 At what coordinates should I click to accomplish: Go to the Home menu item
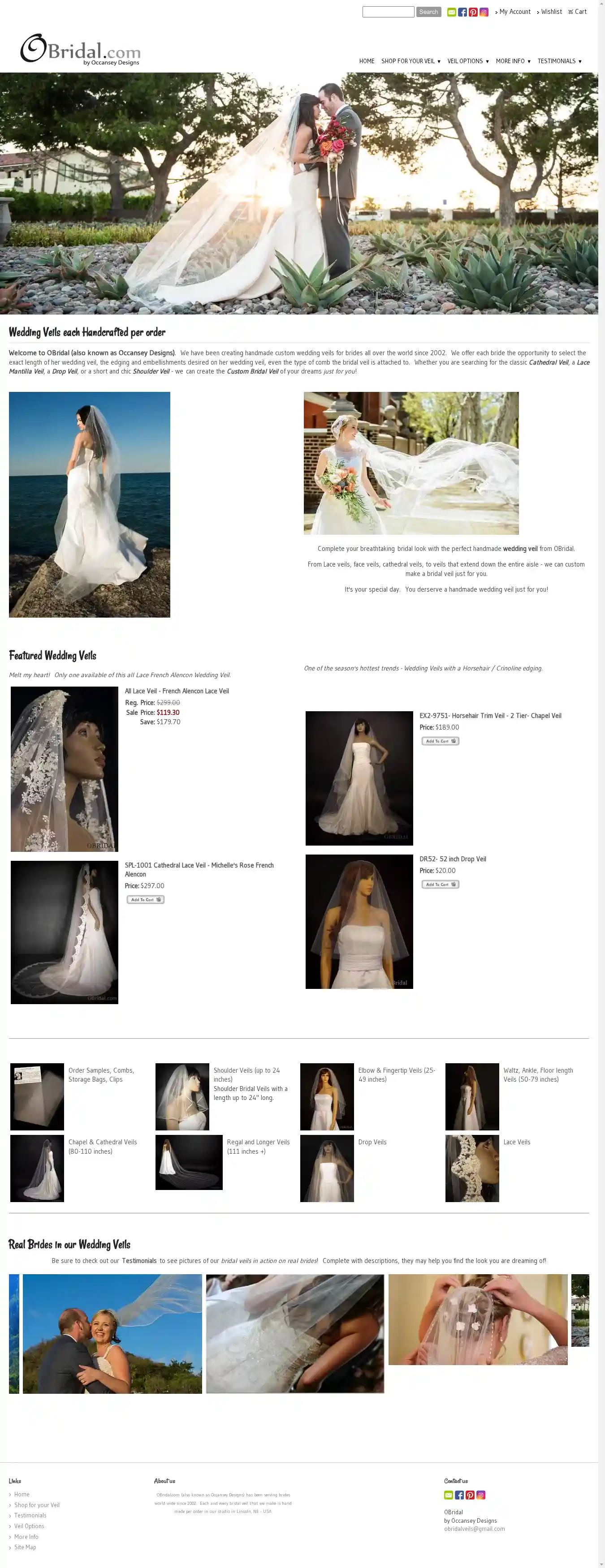367,61
